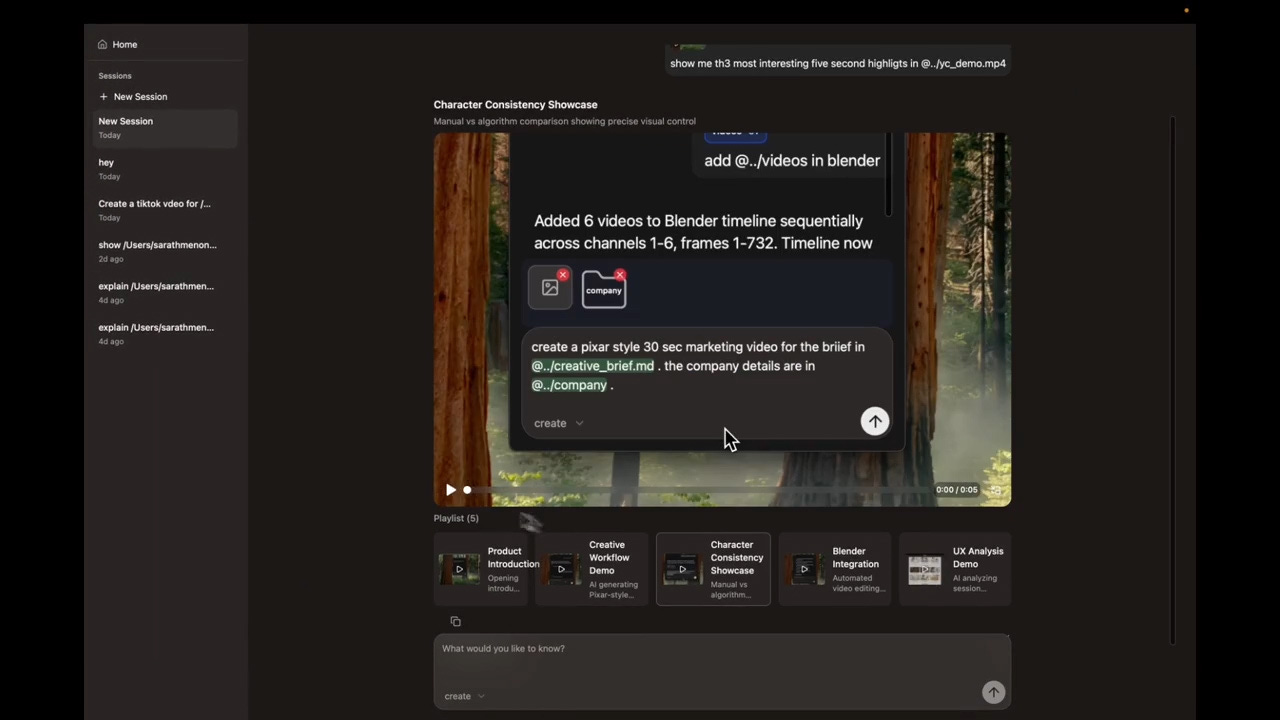Go to Home in the sidebar

pyautogui.click(x=118, y=44)
